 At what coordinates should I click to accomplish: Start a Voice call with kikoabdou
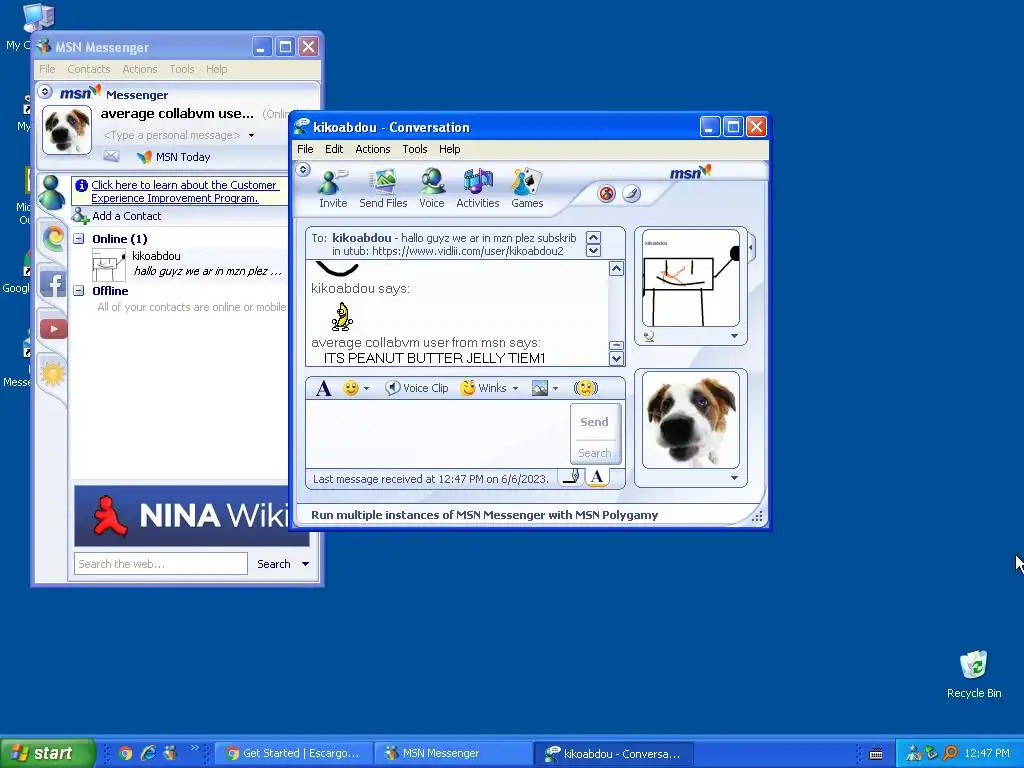click(x=432, y=188)
